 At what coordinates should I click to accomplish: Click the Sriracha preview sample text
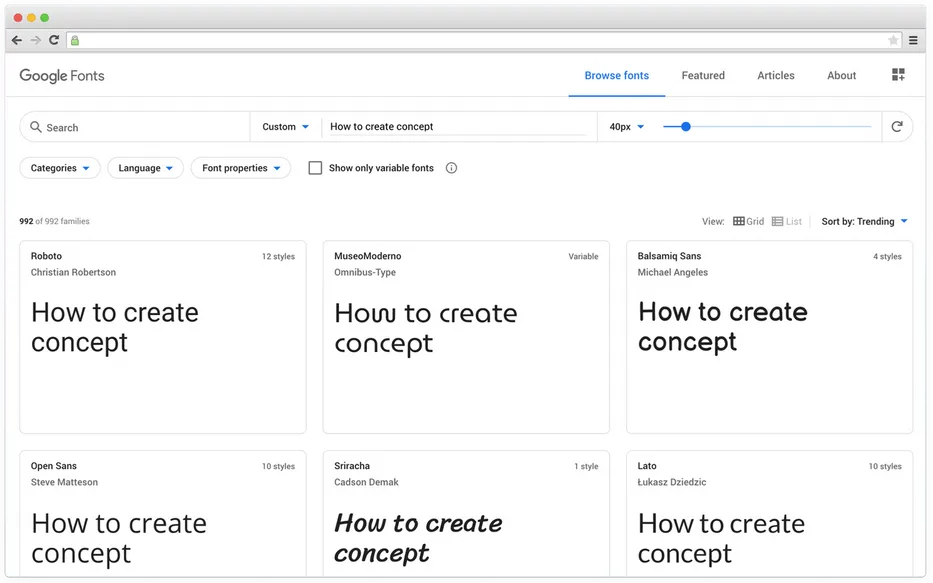pyautogui.click(x=418, y=538)
